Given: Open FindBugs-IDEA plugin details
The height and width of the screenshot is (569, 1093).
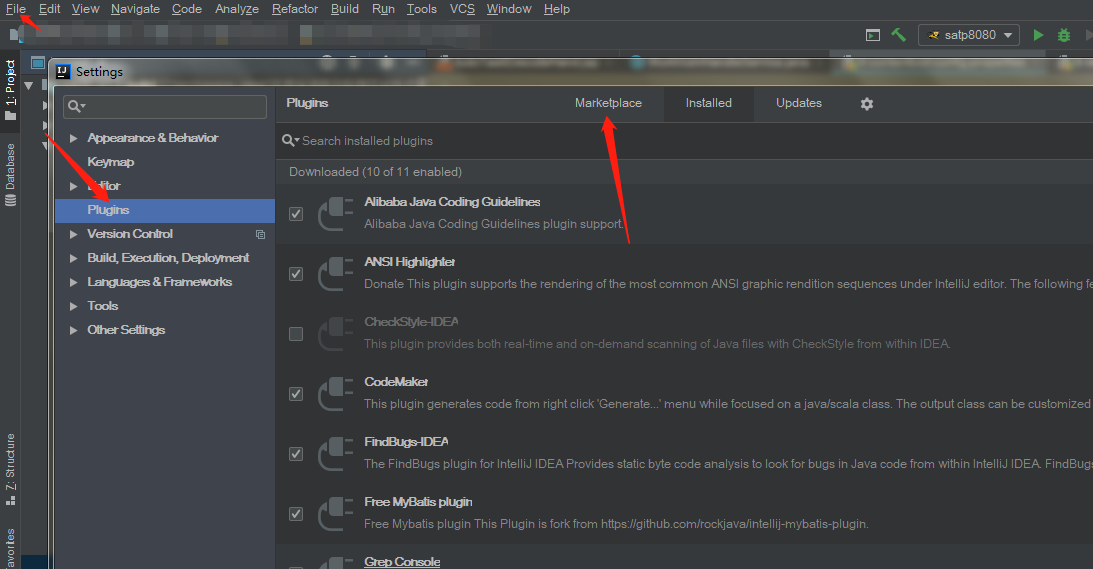Looking at the screenshot, I should 406,442.
